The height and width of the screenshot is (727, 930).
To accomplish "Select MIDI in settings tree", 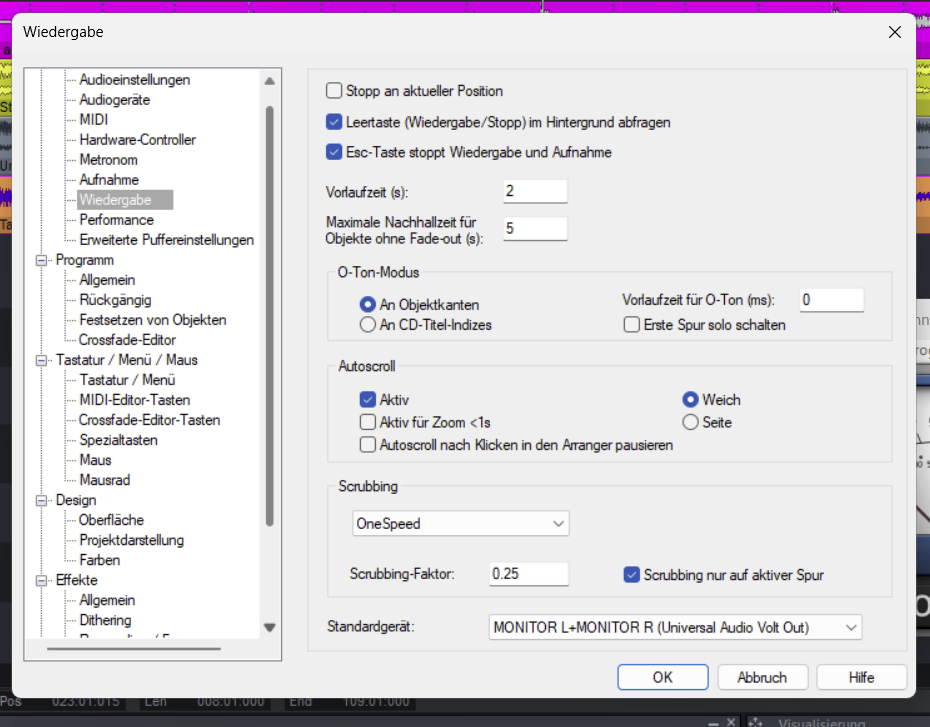I will pos(94,120).
